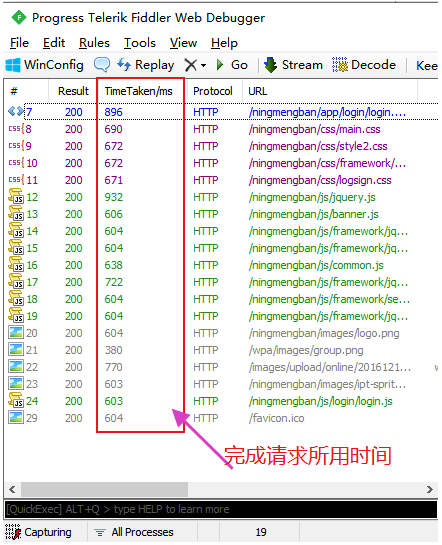Open the Rules menu
This screenshot has height=545, width=442.
pyautogui.click(x=94, y=43)
